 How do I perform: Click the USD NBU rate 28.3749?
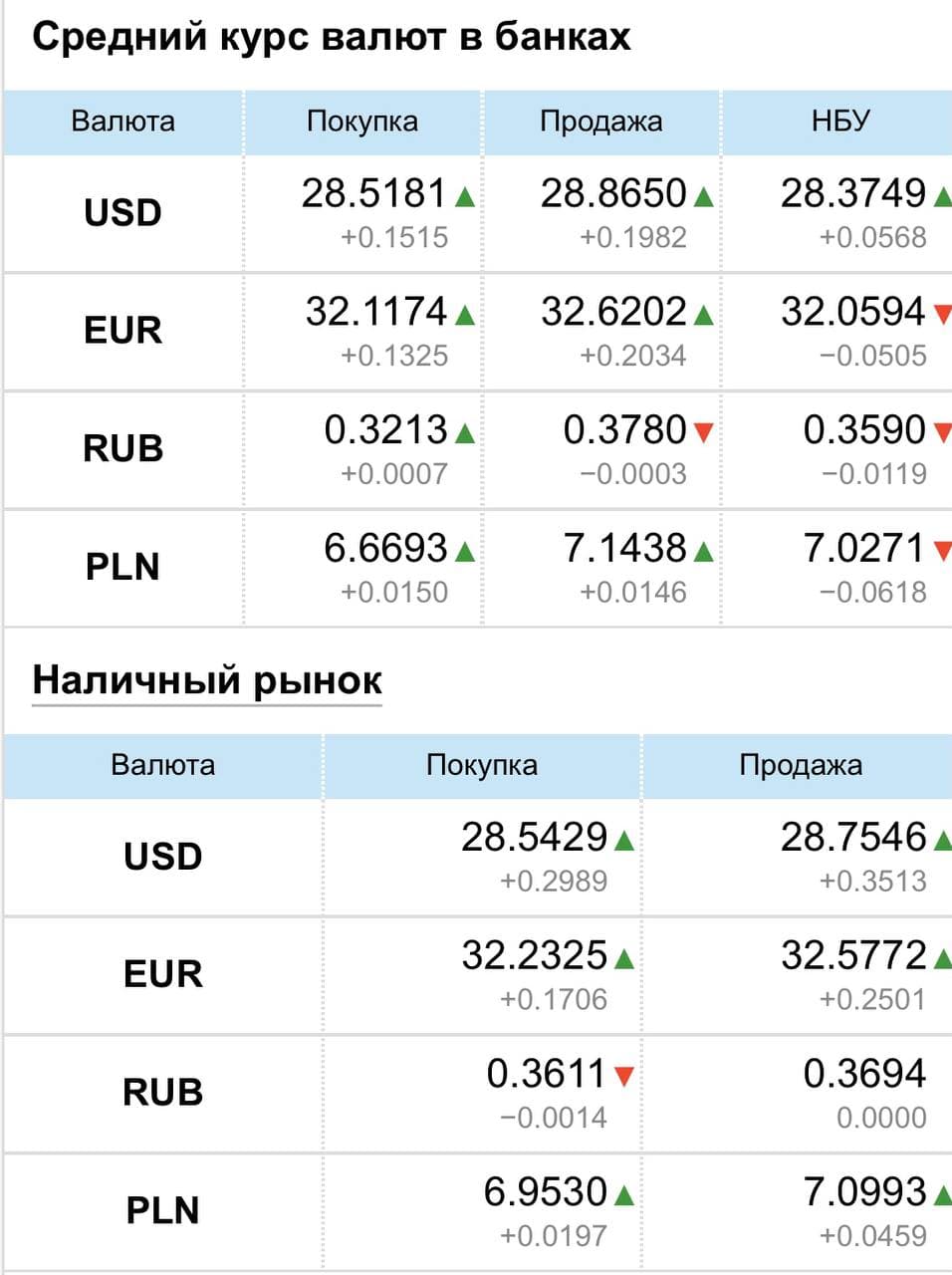coord(852,193)
